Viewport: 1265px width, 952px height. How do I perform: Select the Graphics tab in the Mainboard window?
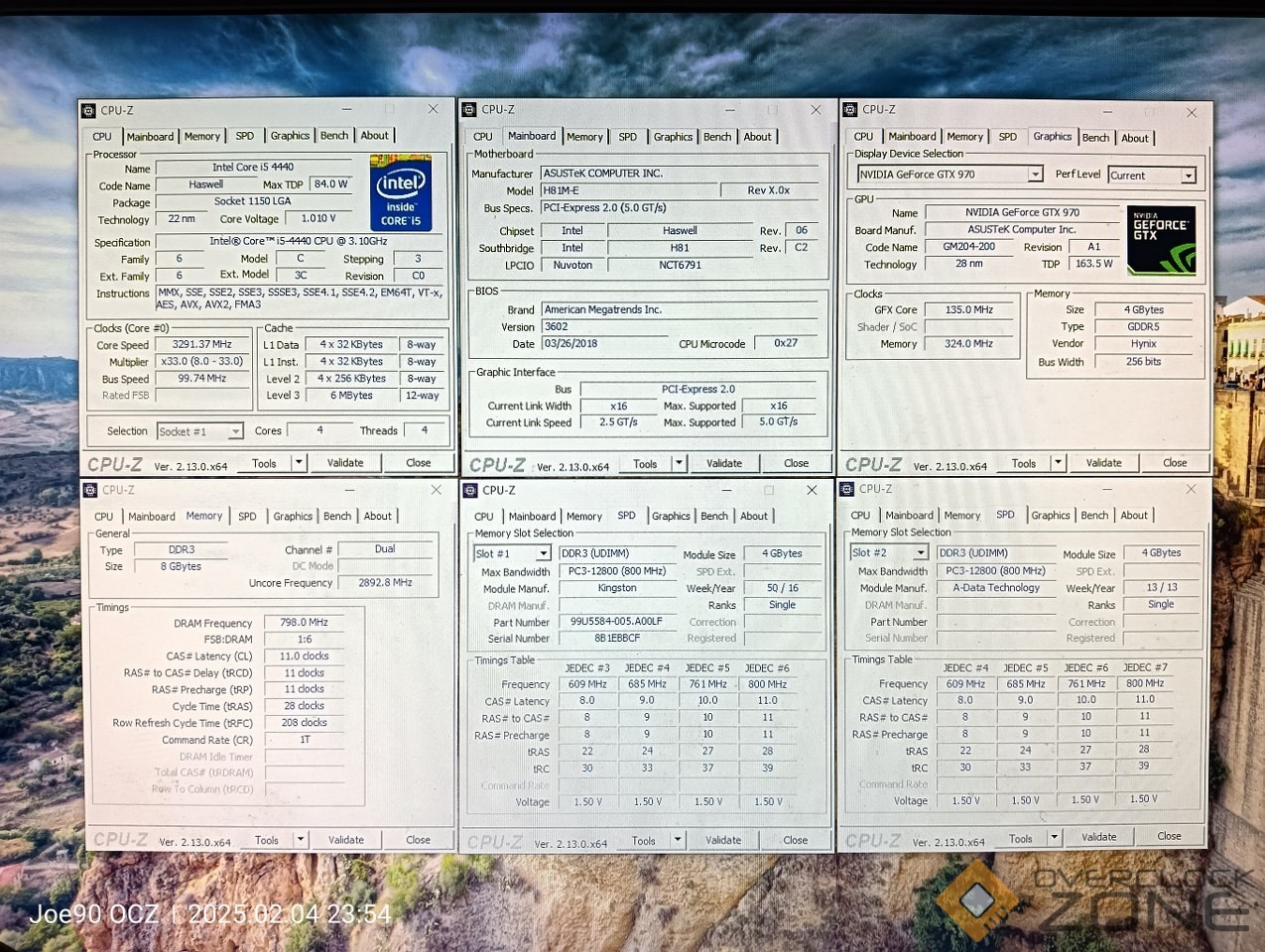coord(673,137)
